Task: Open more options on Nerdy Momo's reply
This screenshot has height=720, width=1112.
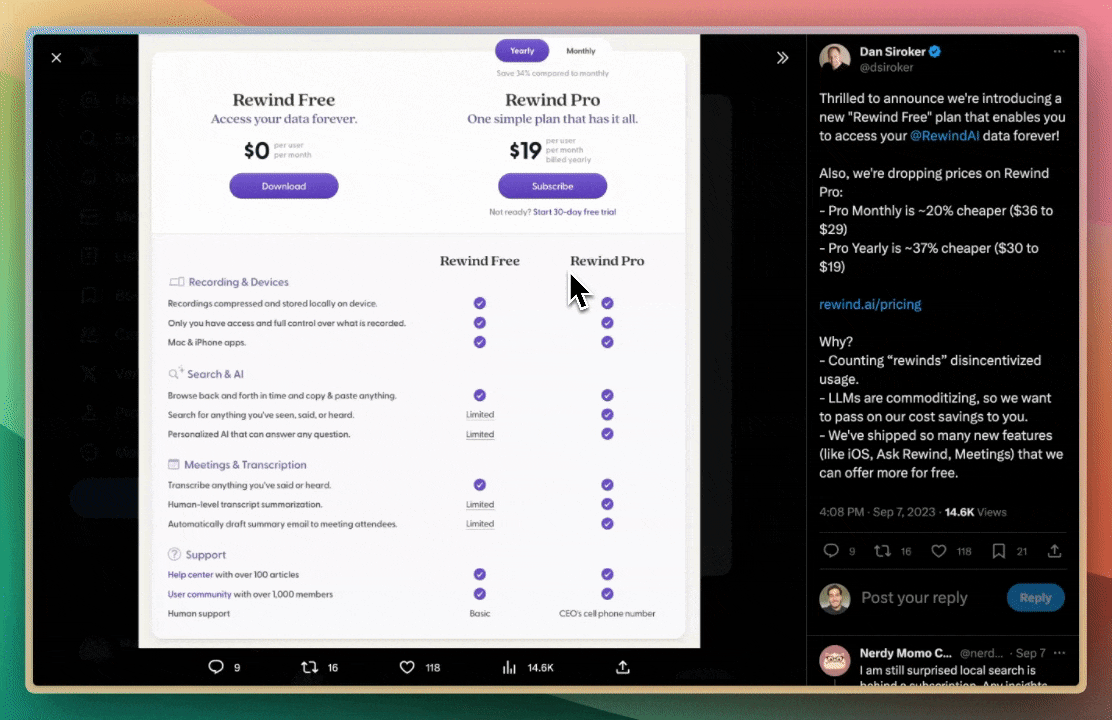Action: click(1059, 653)
